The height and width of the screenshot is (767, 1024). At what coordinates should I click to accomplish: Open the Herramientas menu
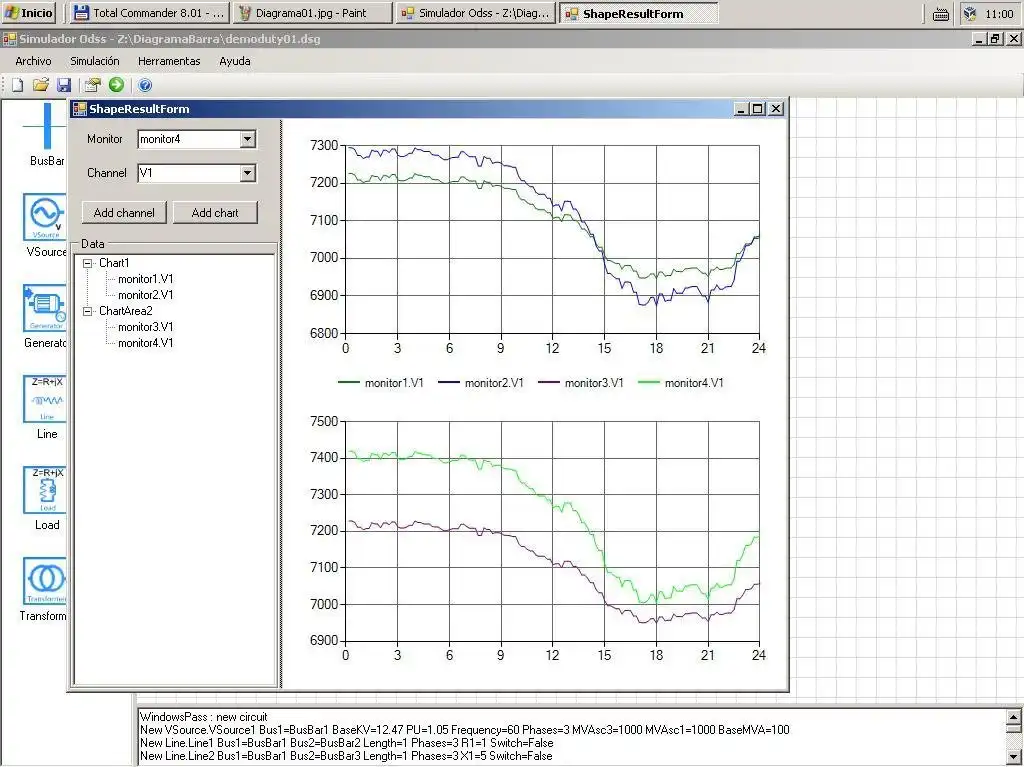[x=169, y=61]
